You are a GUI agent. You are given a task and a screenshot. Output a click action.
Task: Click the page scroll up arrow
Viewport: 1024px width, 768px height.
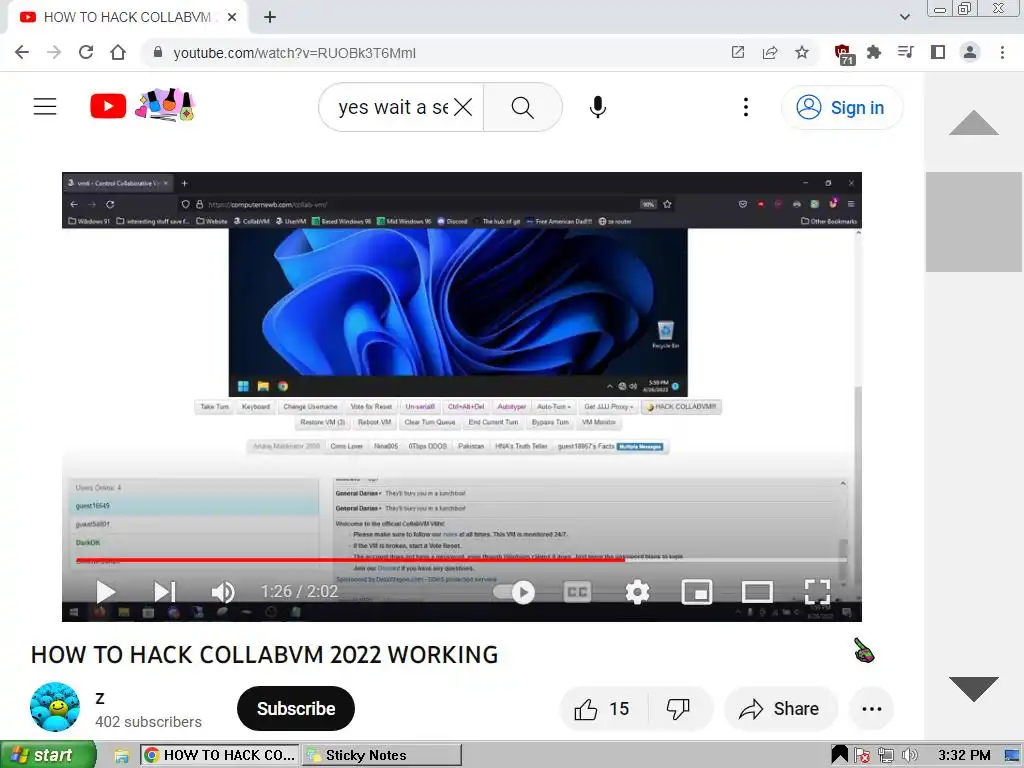(x=973, y=122)
